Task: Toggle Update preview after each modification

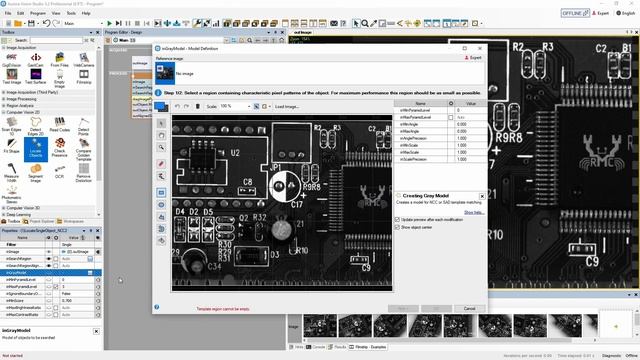Action: (x=397, y=220)
